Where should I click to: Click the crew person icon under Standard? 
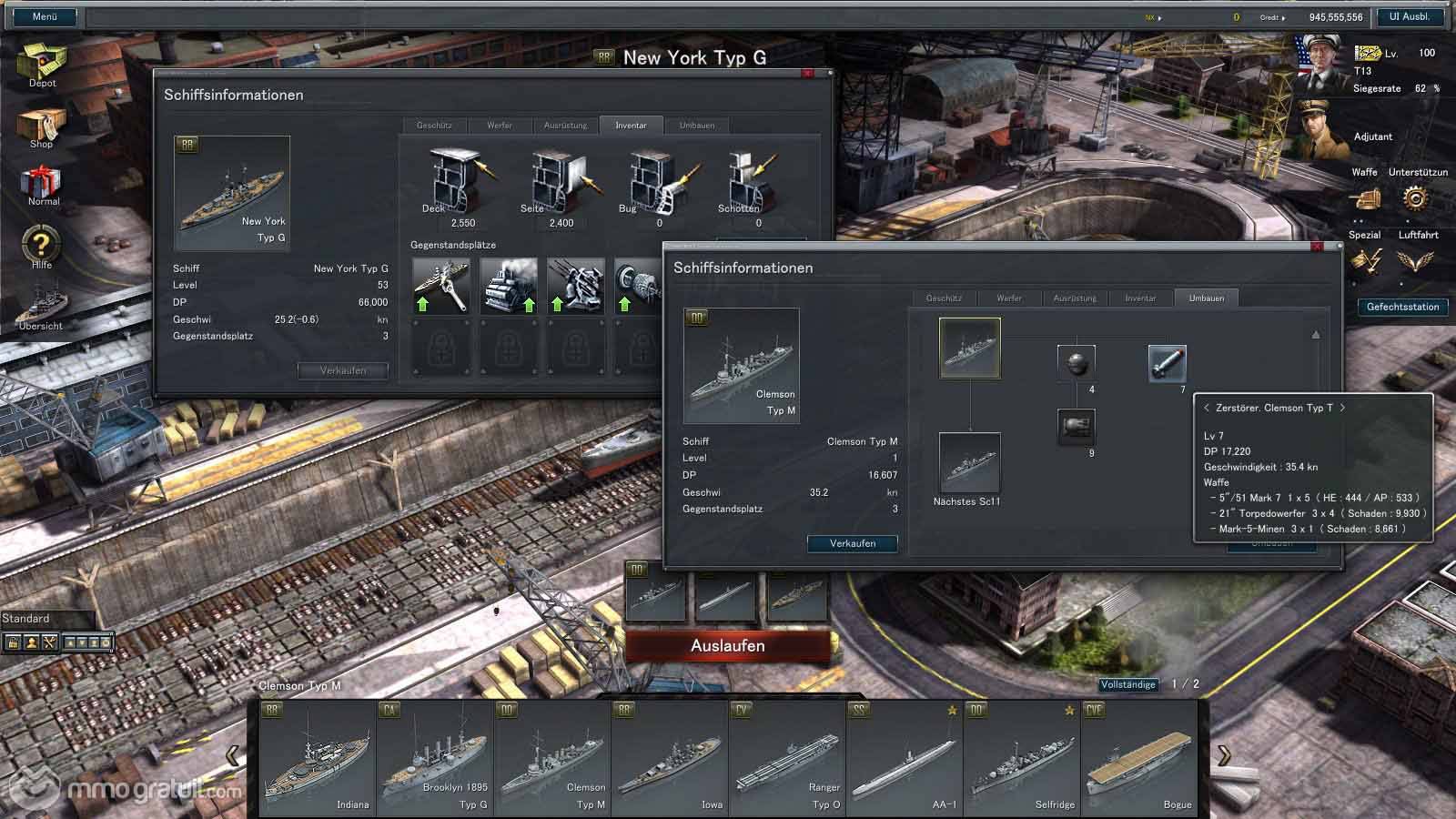[x=31, y=642]
